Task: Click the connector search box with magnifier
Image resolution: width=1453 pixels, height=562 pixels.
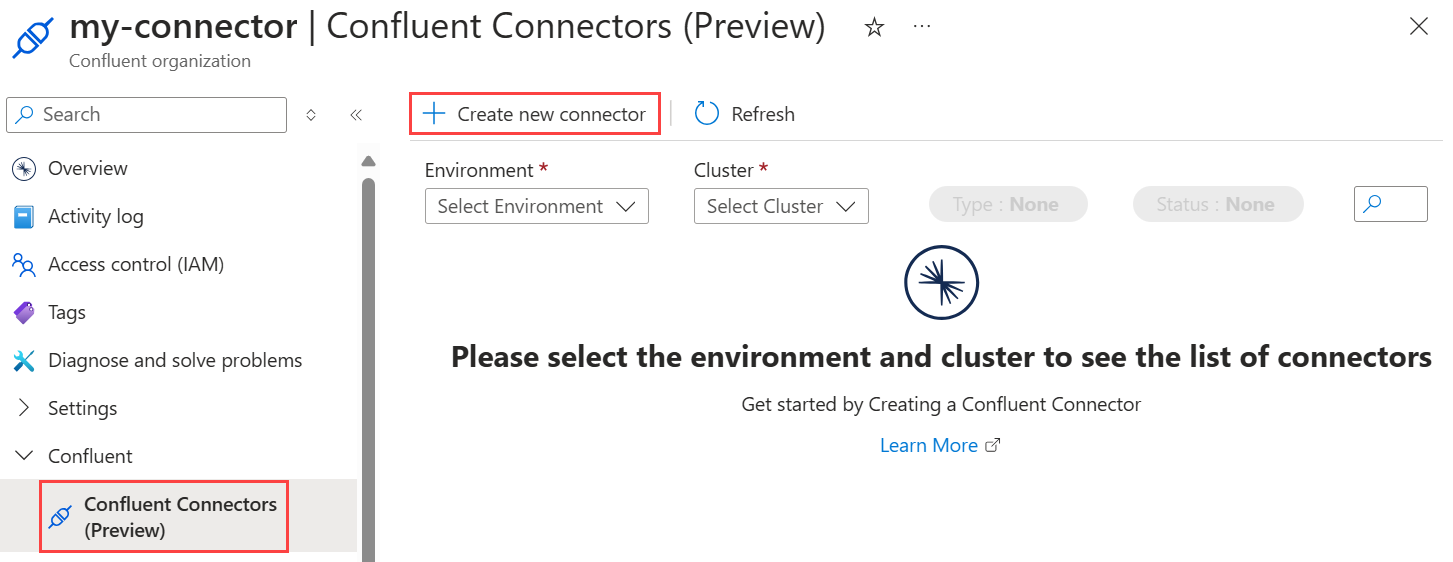Action: tap(1390, 204)
